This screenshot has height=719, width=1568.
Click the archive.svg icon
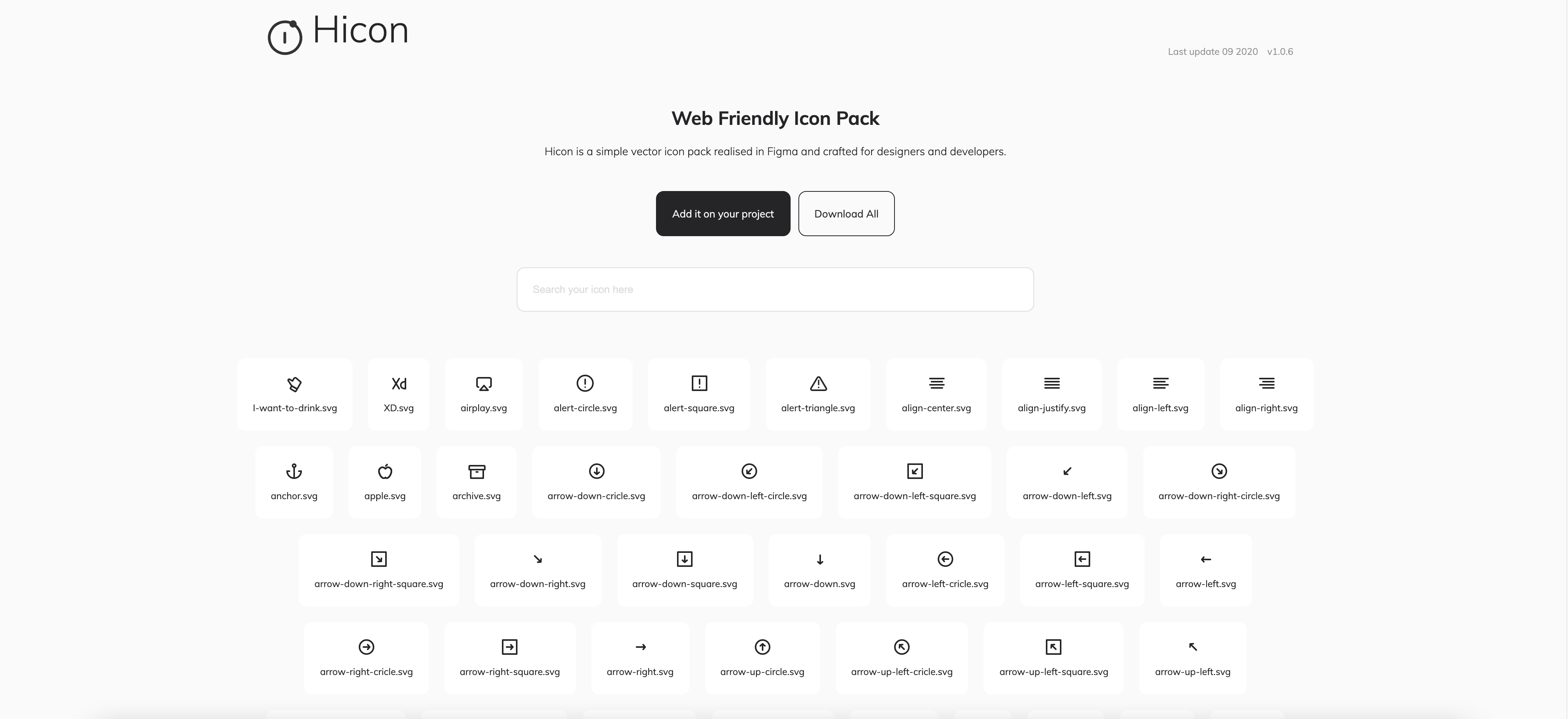[477, 471]
